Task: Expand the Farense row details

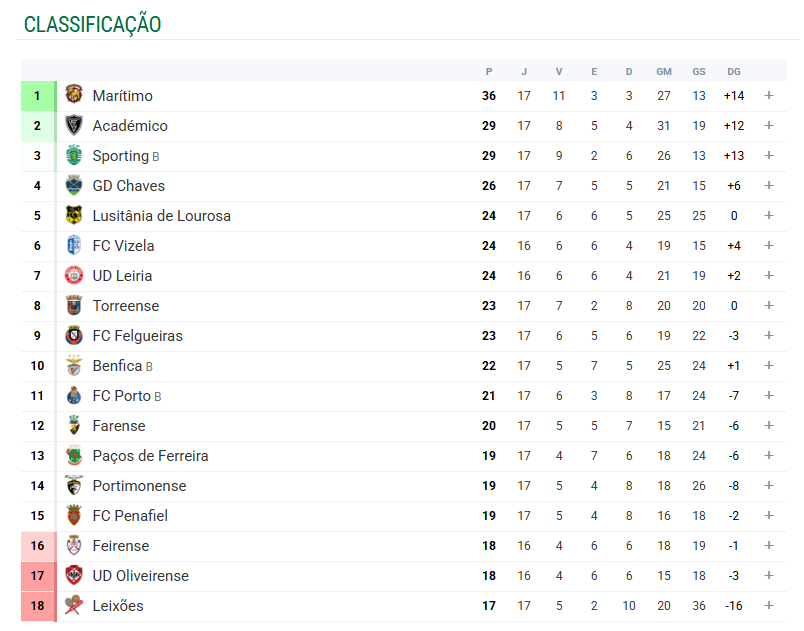Action: 769,426
